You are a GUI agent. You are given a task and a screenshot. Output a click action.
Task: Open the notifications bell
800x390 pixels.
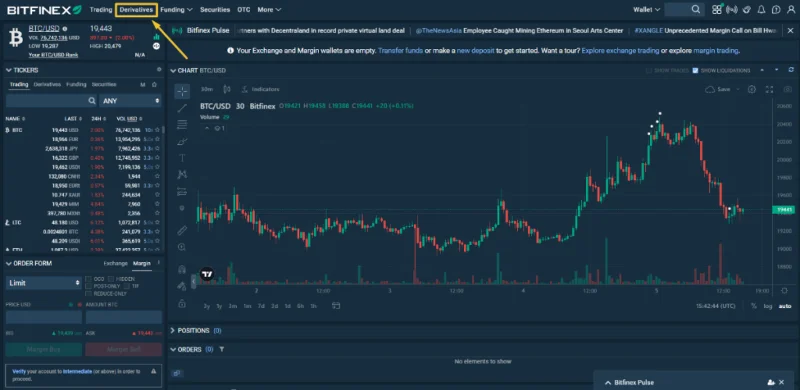761,9
